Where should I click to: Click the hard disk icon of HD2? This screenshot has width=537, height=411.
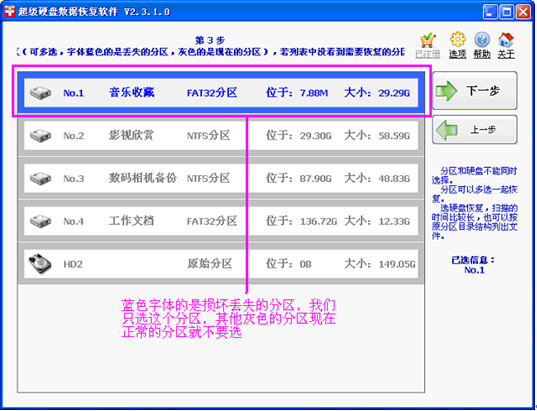click(40, 264)
